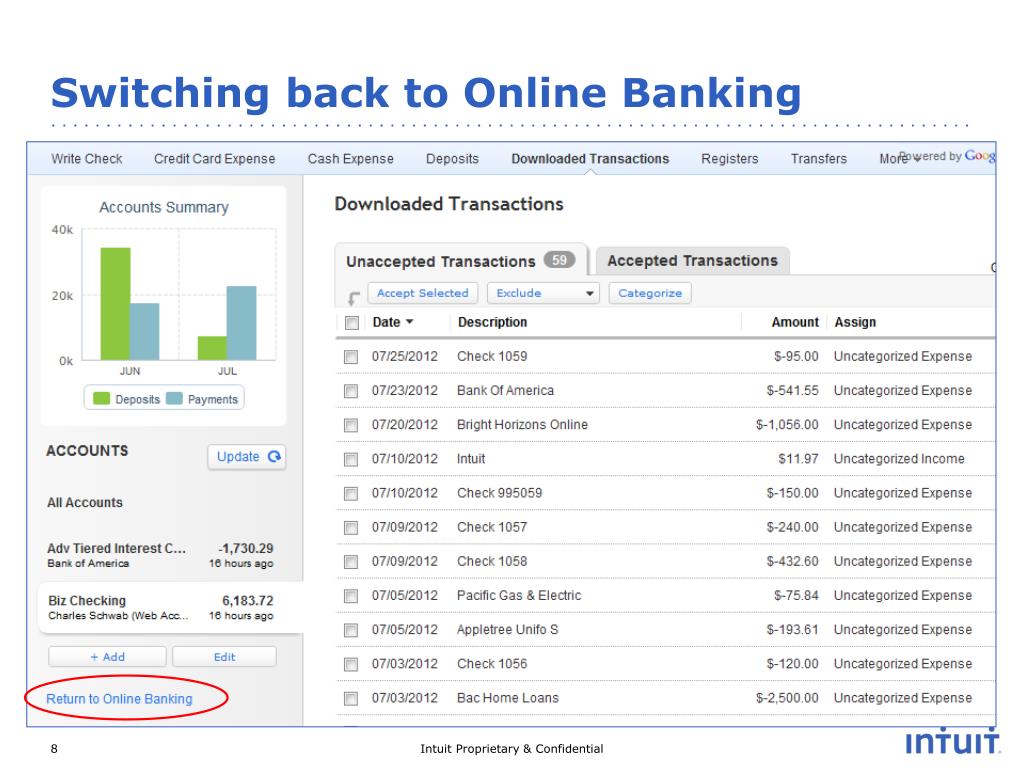This screenshot has width=1024, height=768.
Task: Click the 07/25/2012 date cell
Action: (x=405, y=357)
